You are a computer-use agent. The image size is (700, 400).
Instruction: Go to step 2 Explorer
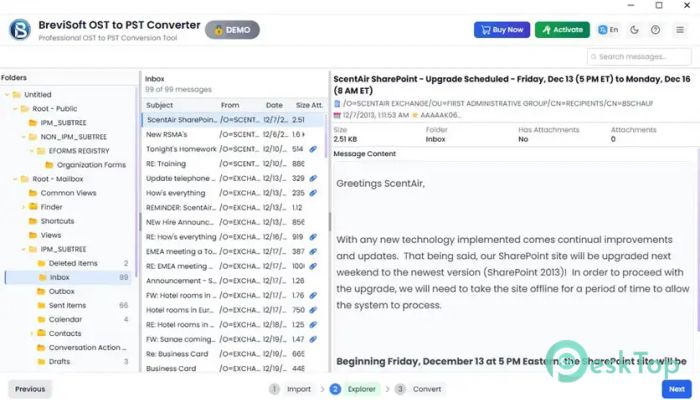355,389
